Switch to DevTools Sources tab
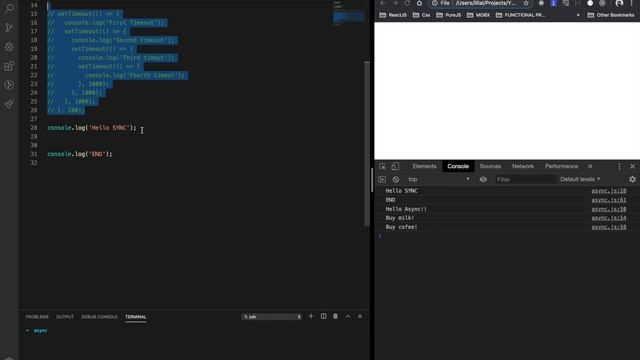This screenshot has height=360, width=640. click(x=490, y=167)
